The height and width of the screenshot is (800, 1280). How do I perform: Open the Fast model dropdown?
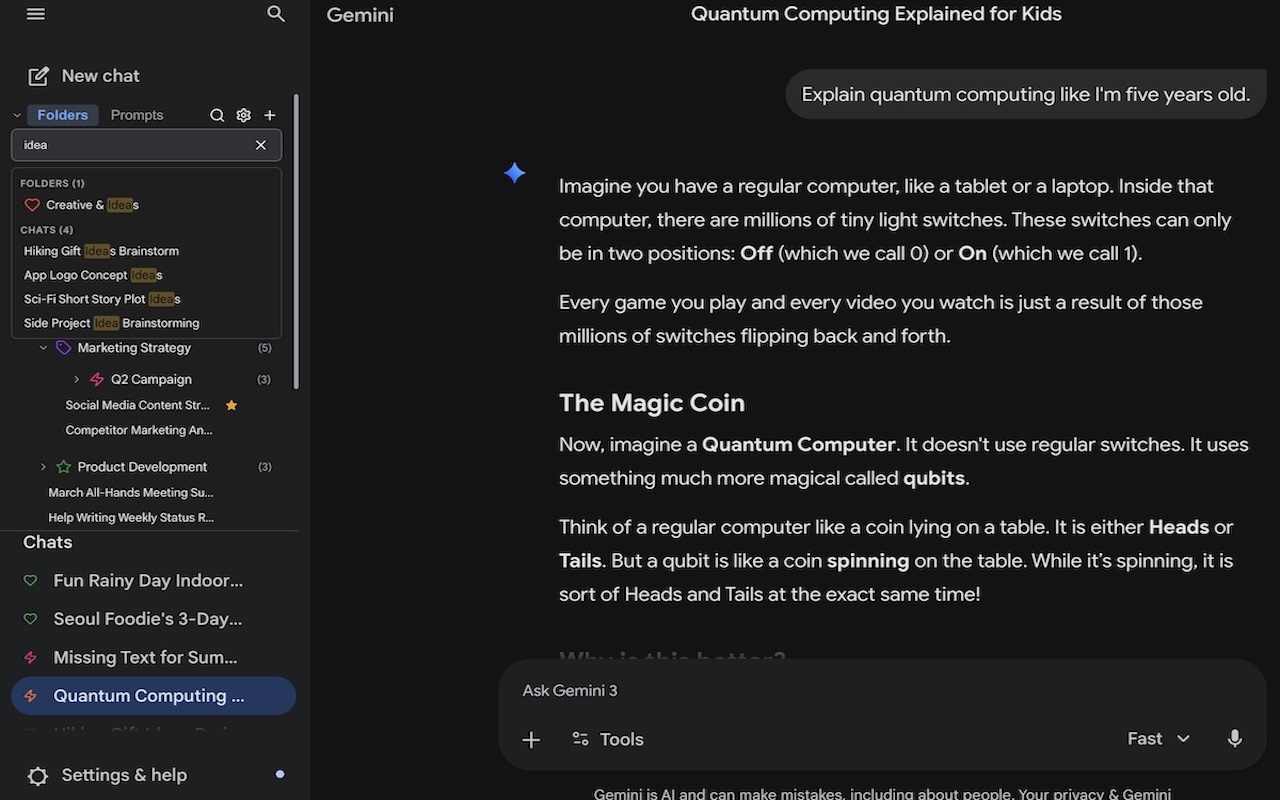point(1159,739)
